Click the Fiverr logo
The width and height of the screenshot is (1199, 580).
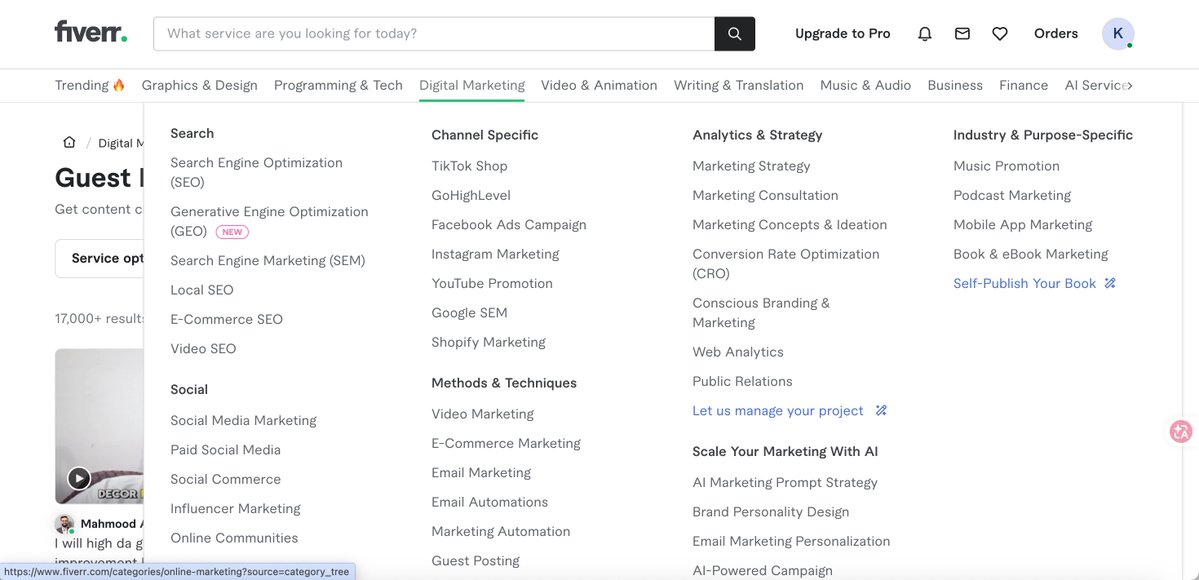tap(91, 32)
